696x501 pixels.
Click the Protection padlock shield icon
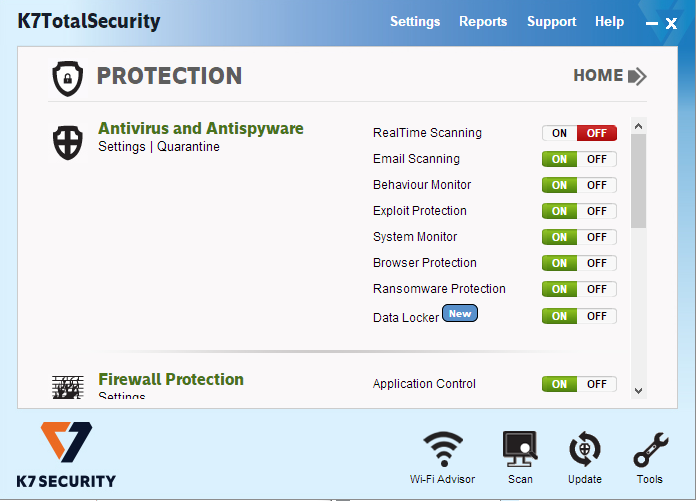(x=67, y=77)
